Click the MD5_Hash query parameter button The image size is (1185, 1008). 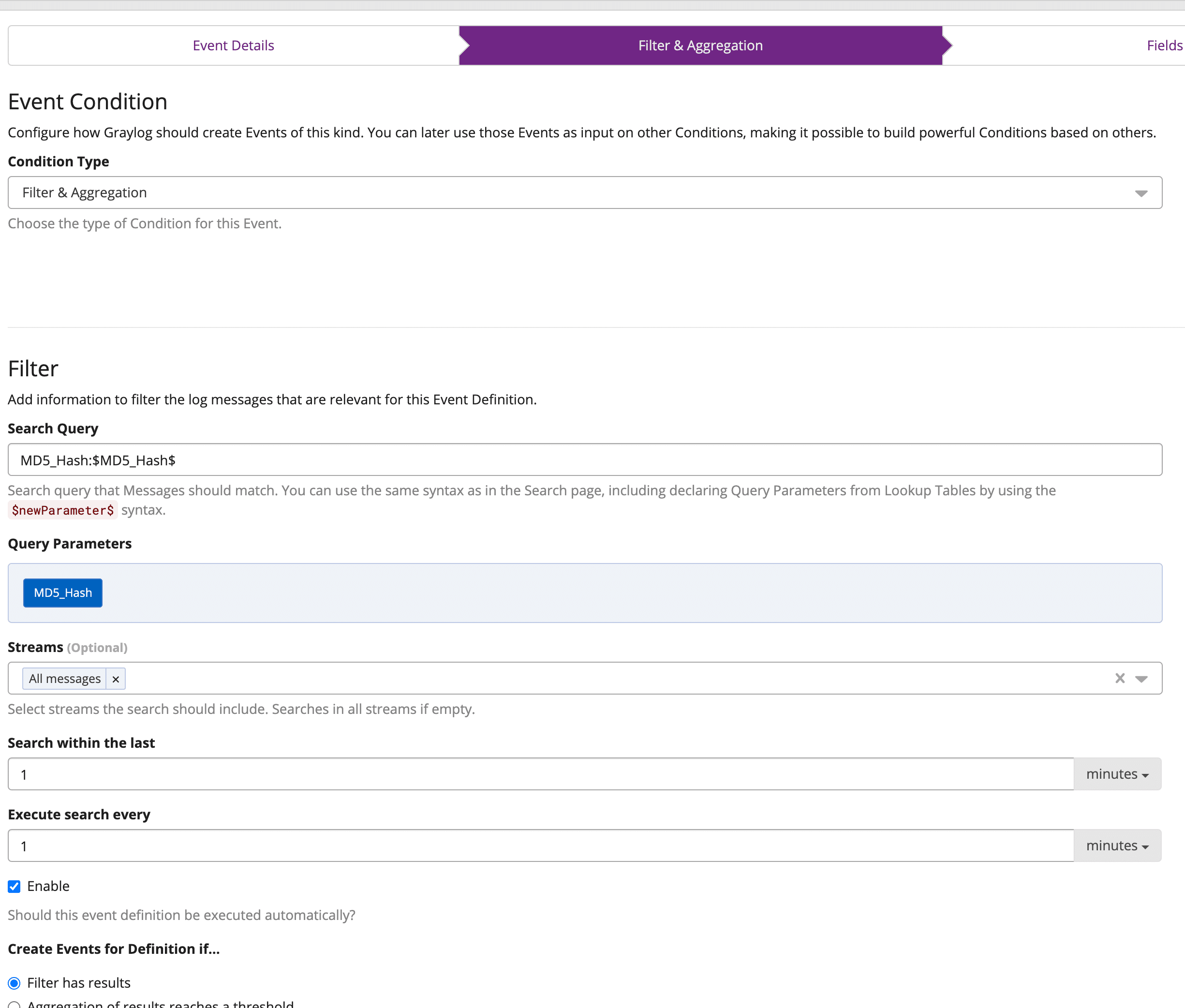(x=63, y=593)
